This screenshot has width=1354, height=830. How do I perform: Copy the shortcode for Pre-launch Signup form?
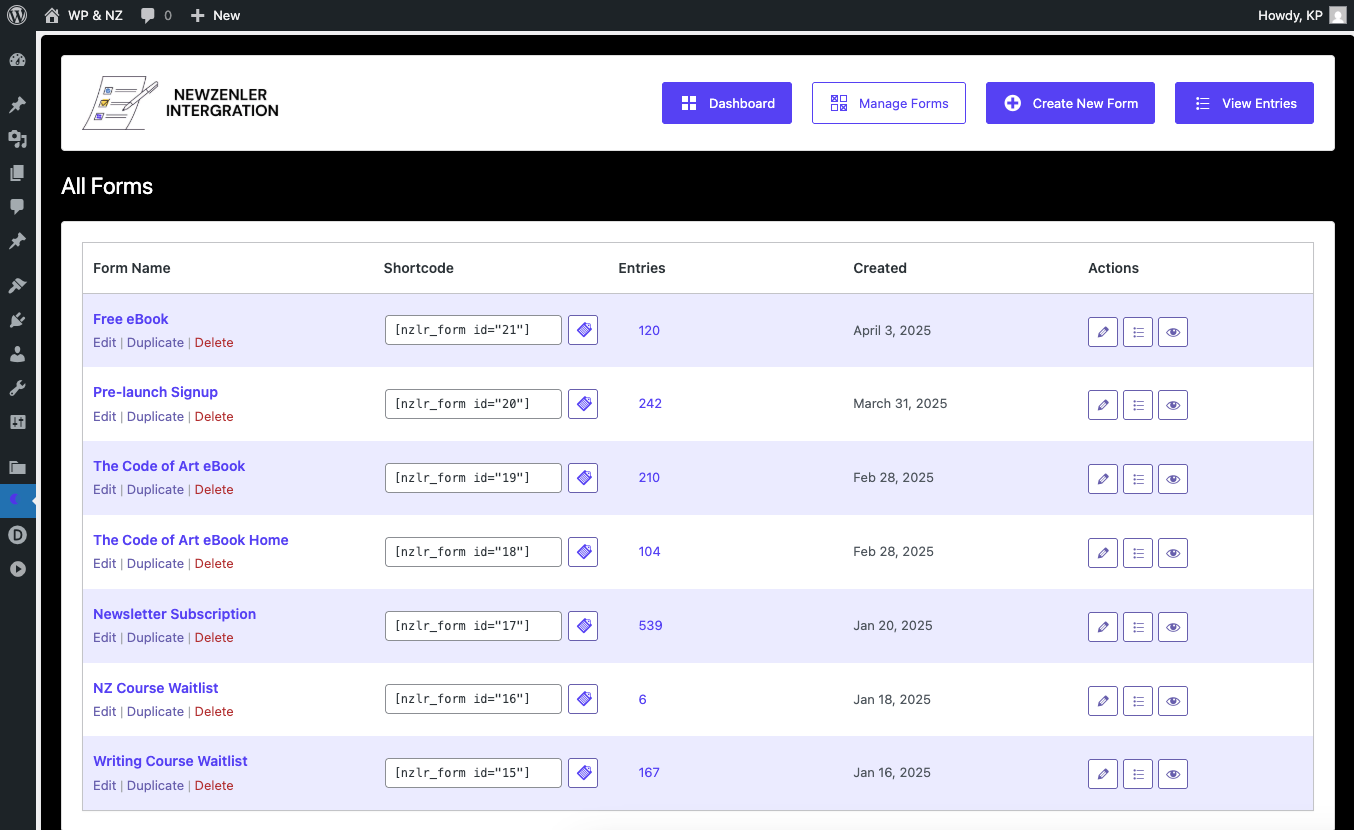(583, 404)
